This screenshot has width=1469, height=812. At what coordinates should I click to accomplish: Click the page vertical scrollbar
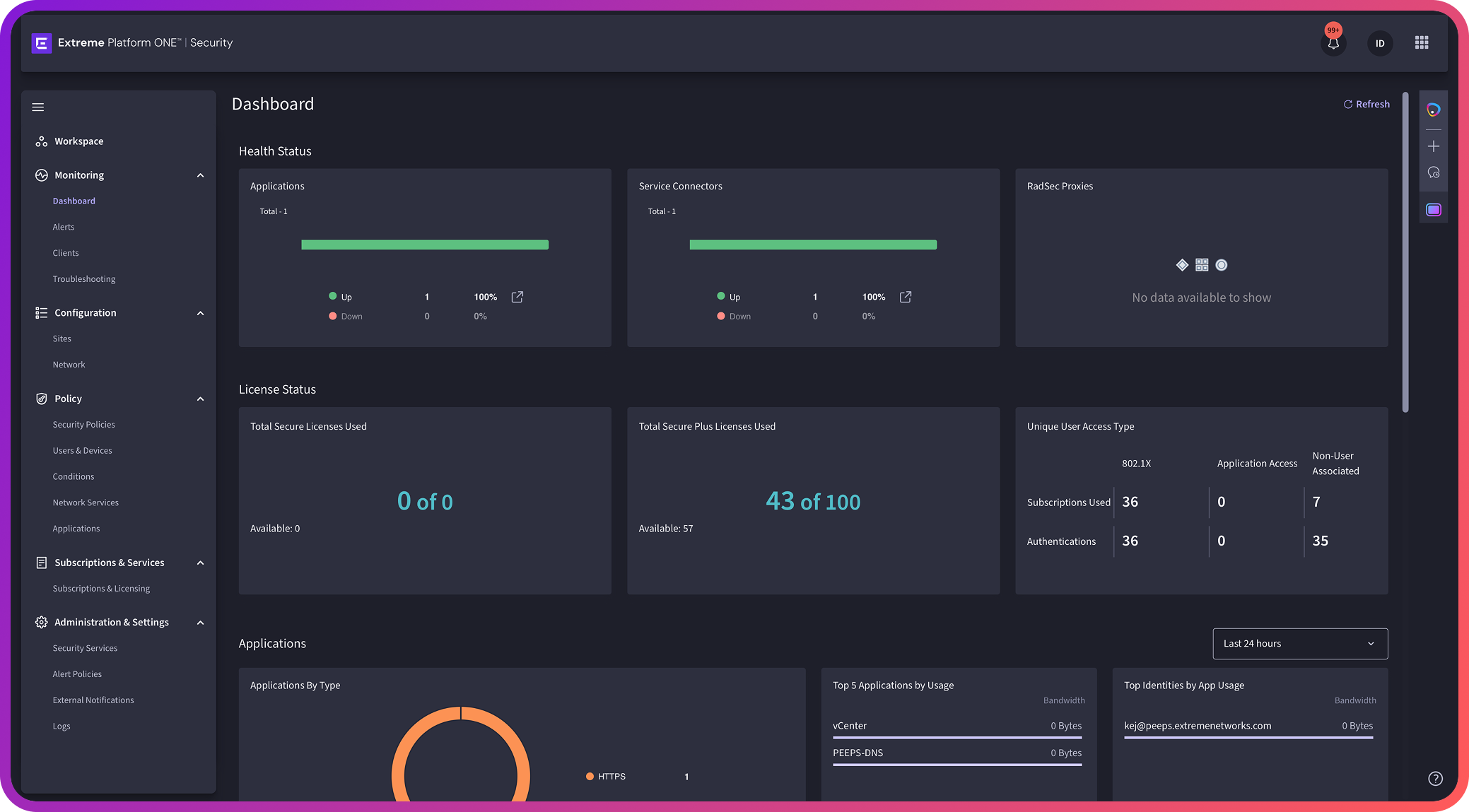pos(1405,252)
